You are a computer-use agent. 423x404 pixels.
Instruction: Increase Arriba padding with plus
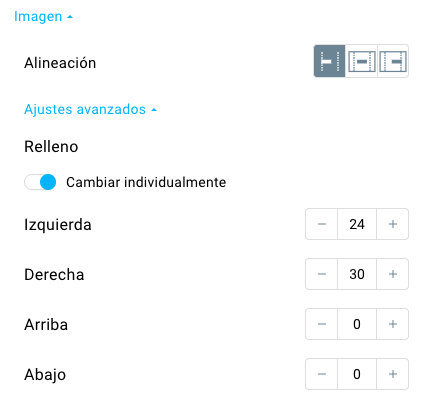click(393, 324)
